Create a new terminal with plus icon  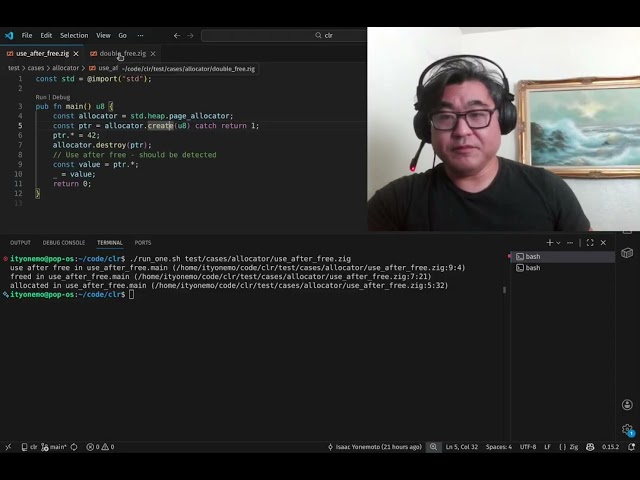pos(549,242)
